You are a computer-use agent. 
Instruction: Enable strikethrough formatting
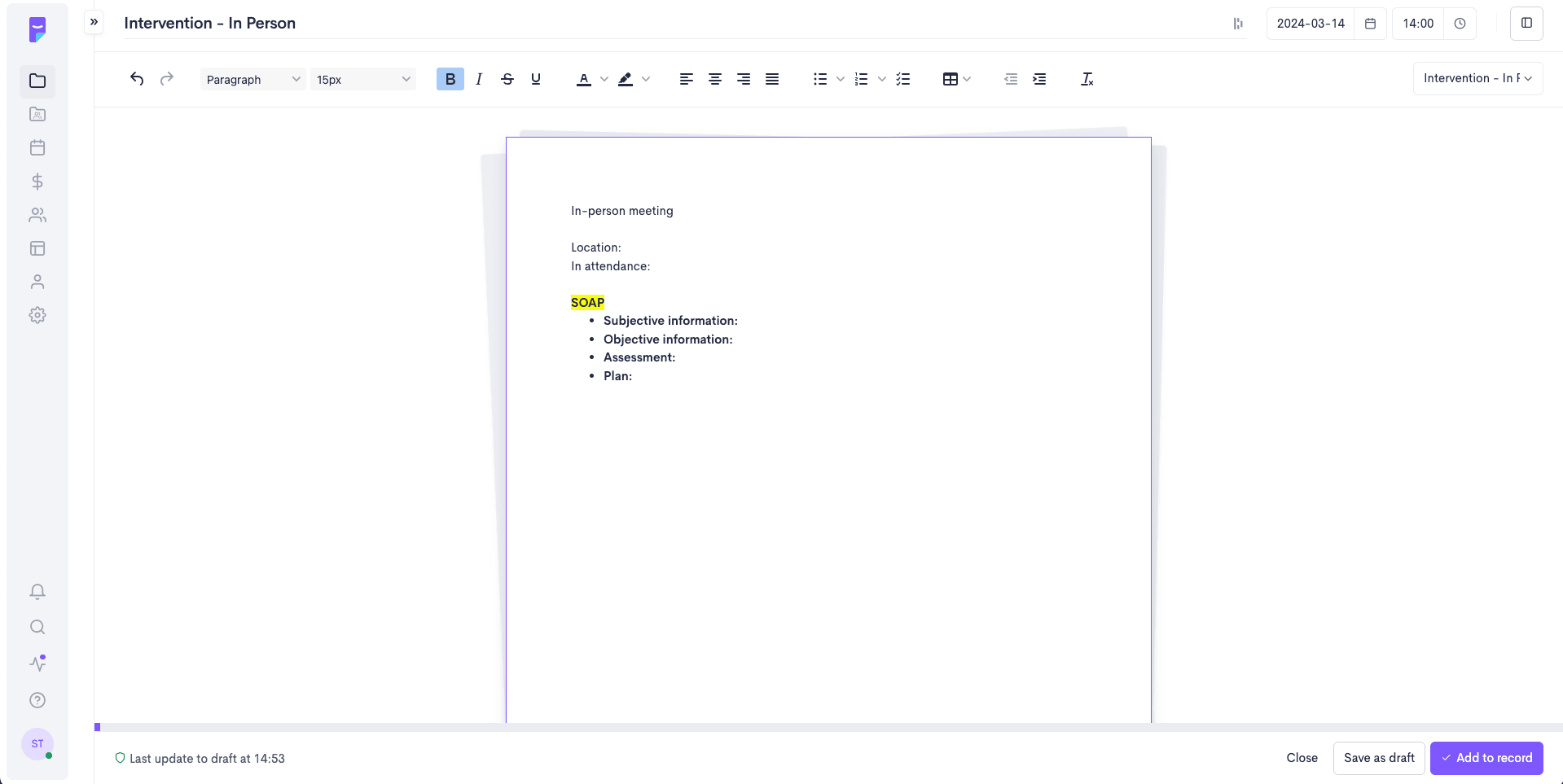507,79
